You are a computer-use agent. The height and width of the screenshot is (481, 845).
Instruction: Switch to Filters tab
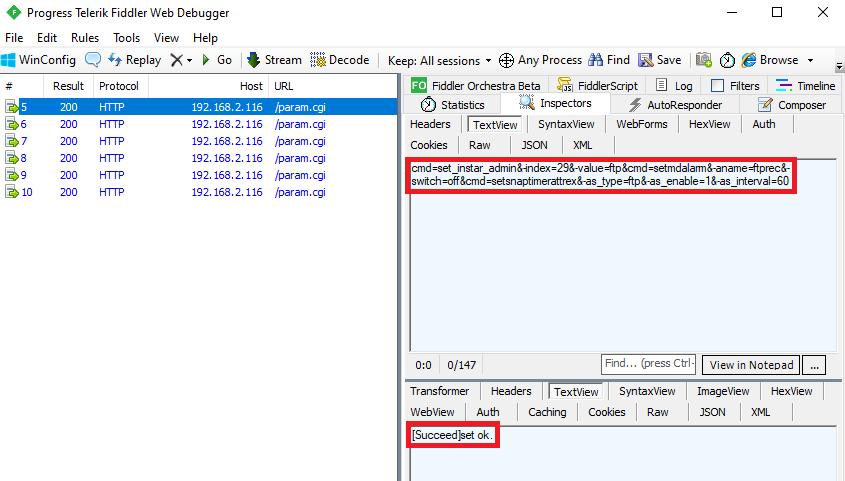(x=735, y=86)
